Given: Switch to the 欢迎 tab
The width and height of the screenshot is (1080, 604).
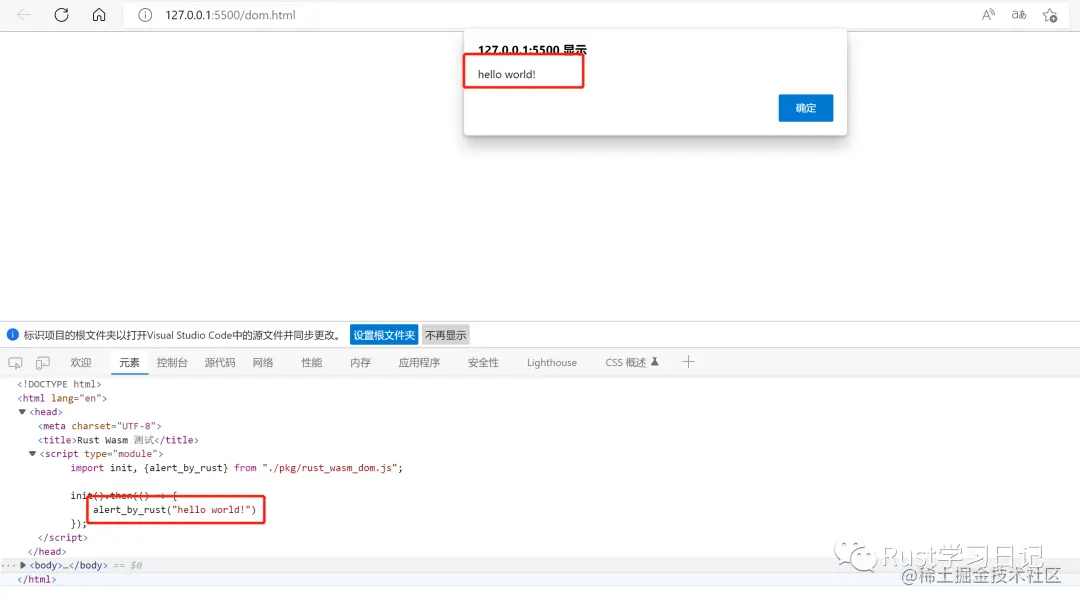Looking at the screenshot, I should tap(81, 363).
